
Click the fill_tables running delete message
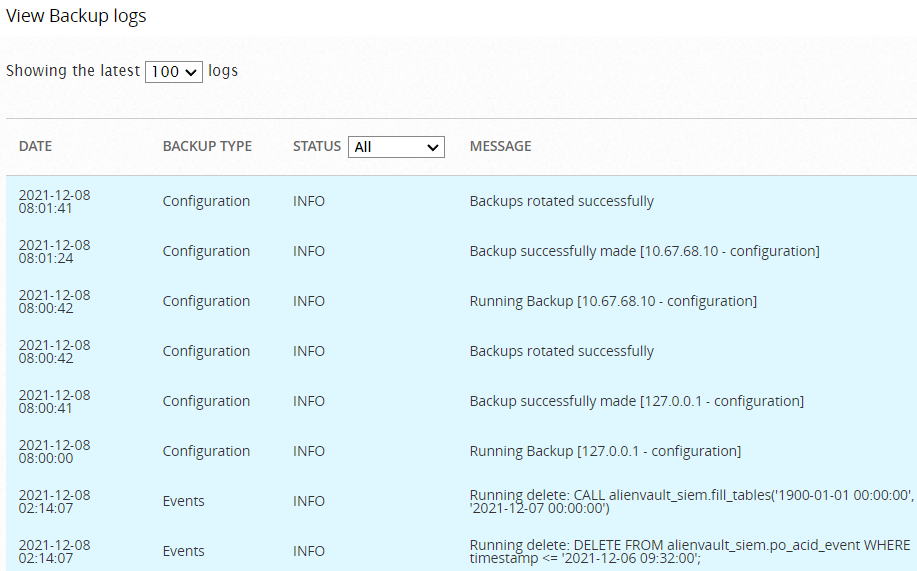pos(688,501)
